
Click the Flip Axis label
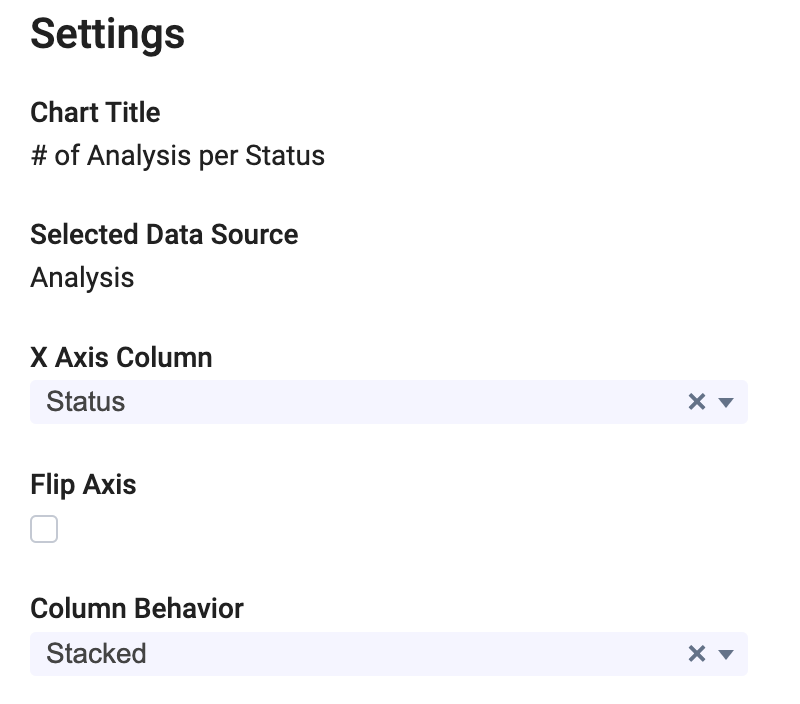tap(83, 485)
